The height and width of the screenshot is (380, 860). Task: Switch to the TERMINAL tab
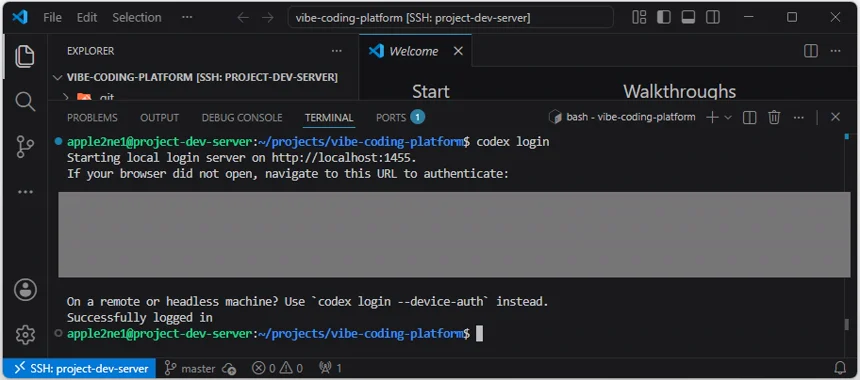click(x=329, y=117)
